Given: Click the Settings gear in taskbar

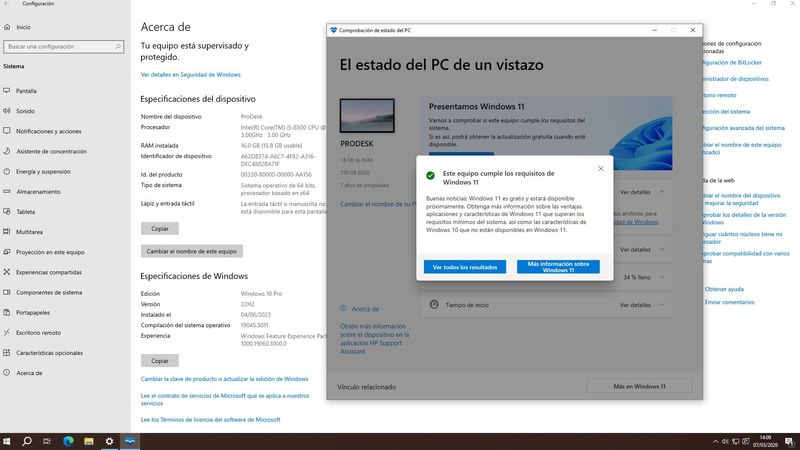Looking at the screenshot, I should (109, 441).
